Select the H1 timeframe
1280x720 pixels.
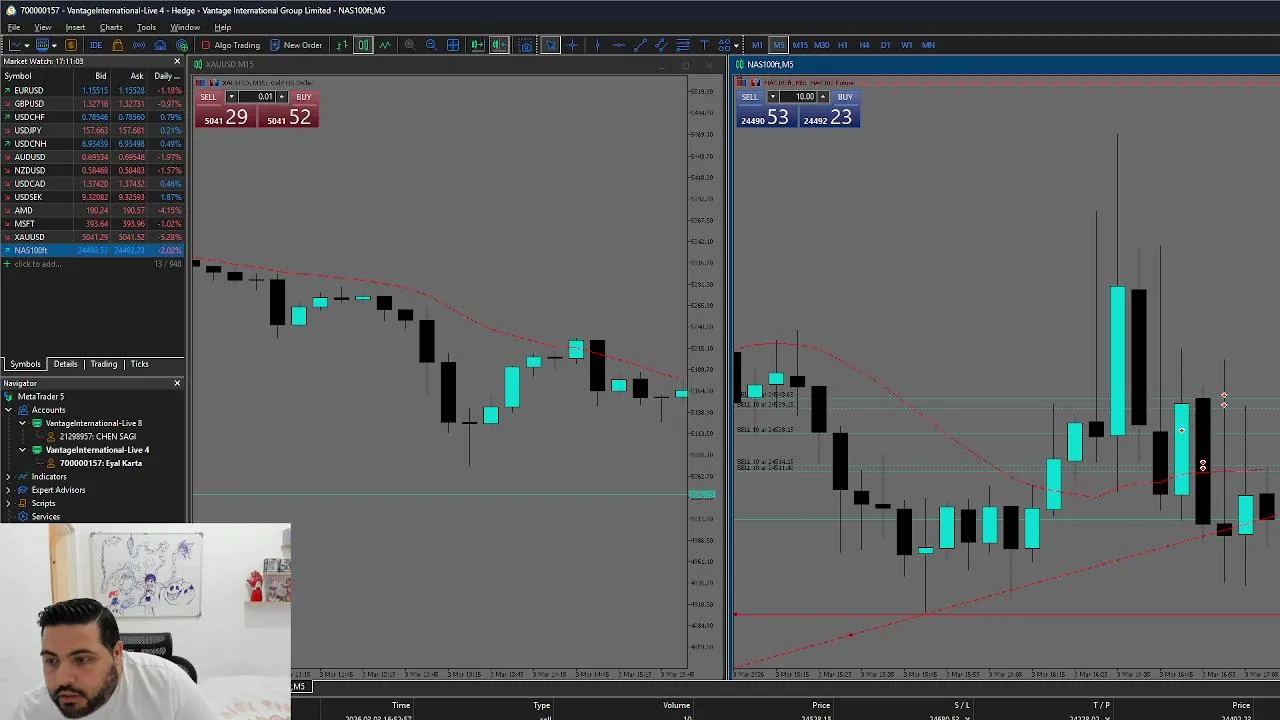coord(843,45)
